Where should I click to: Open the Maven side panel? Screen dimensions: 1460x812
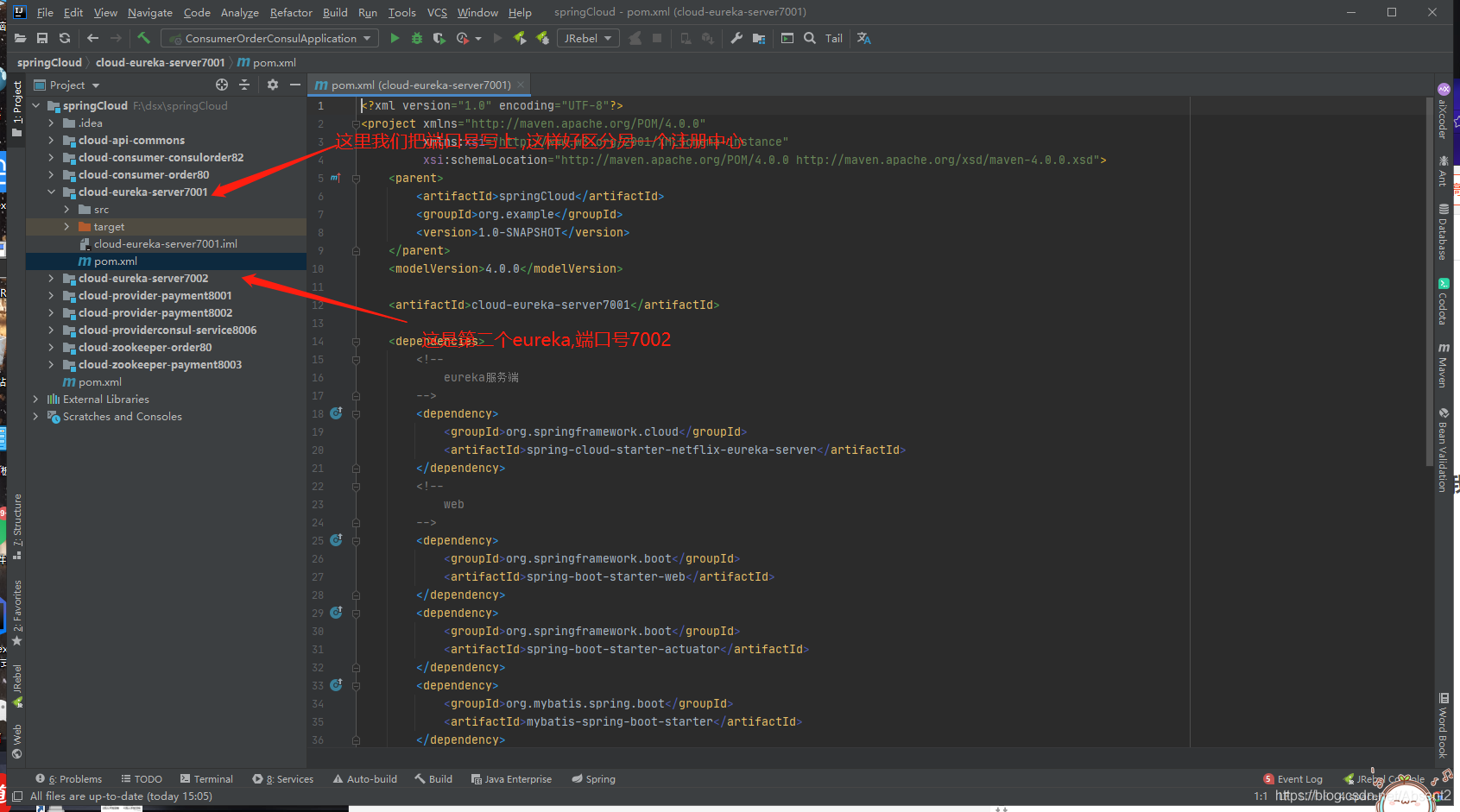[1443, 365]
